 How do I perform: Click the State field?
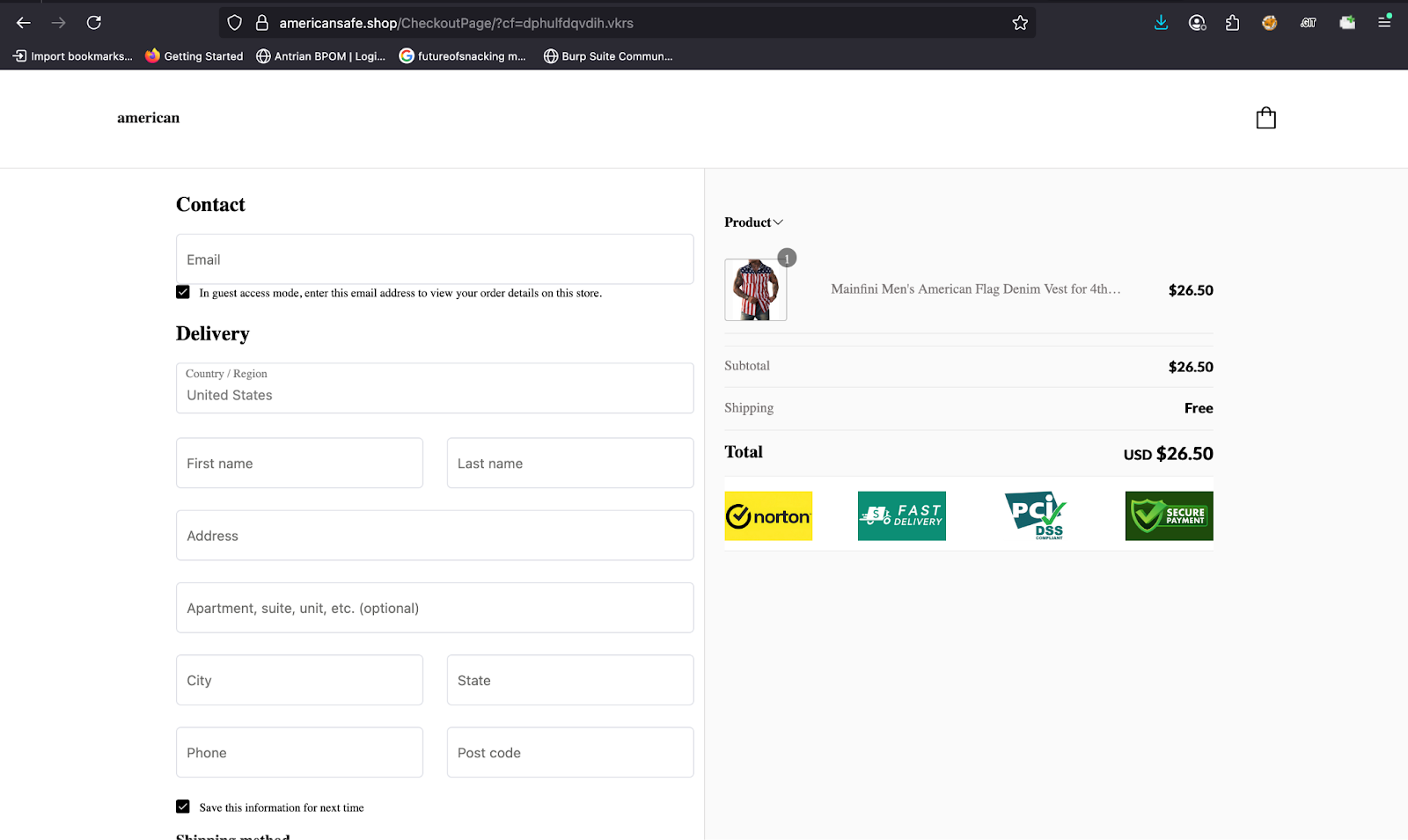click(570, 680)
